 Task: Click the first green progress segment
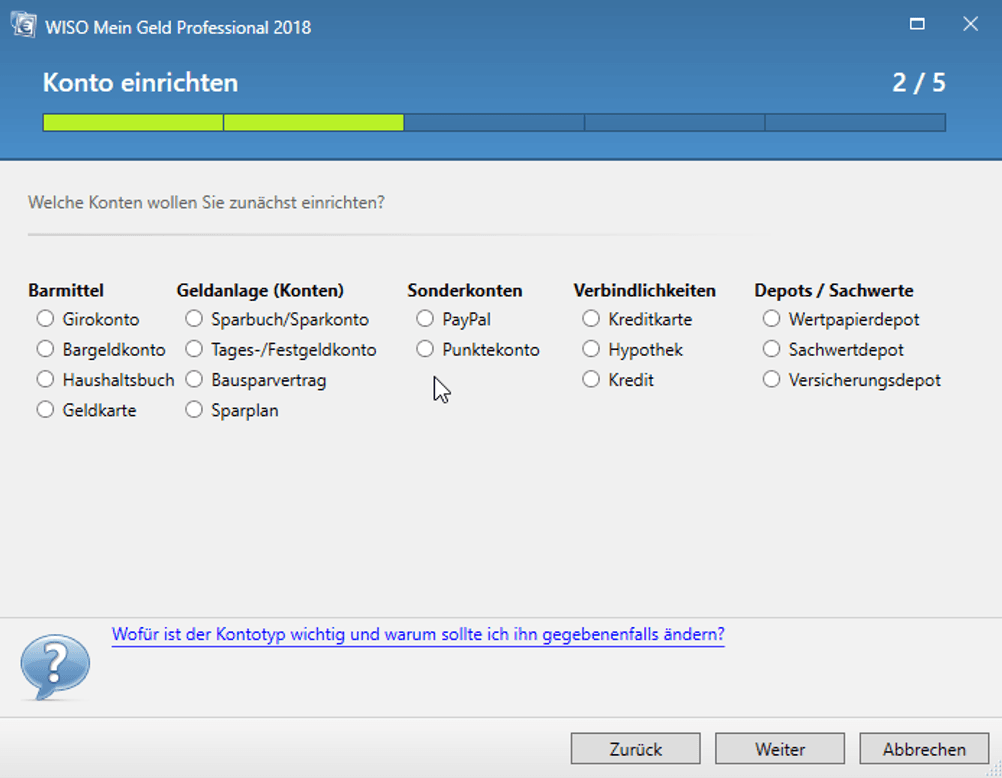pyautogui.click(x=133, y=123)
